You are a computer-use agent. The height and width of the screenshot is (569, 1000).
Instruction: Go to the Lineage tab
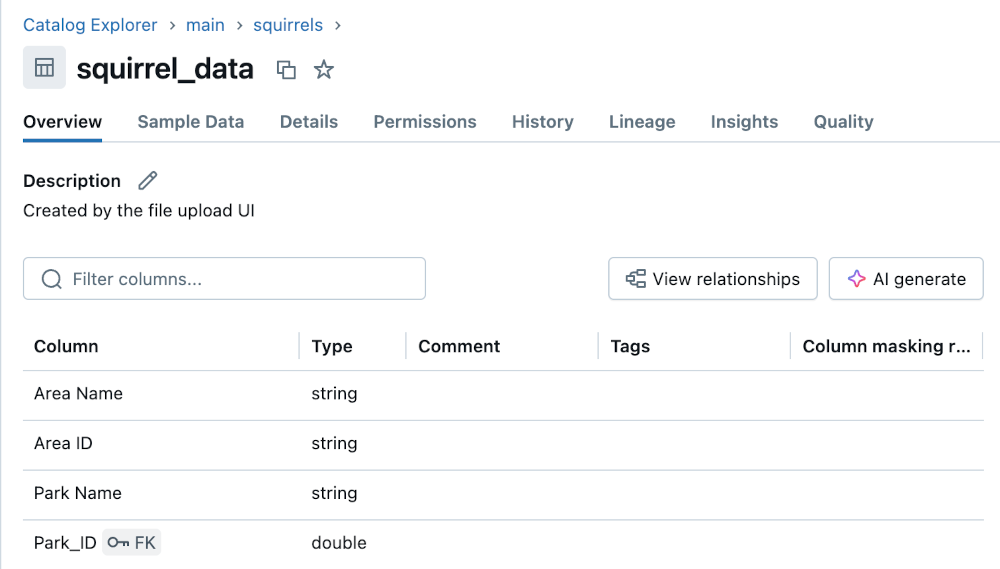coord(641,122)
